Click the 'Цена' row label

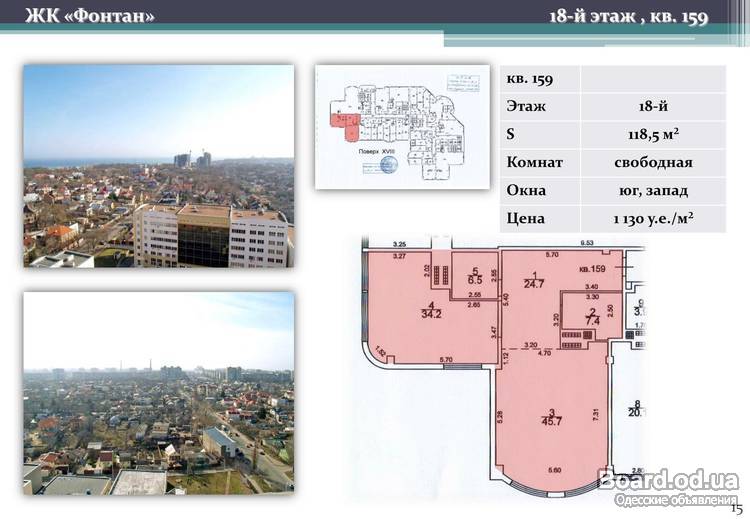(x=540, y=218)
